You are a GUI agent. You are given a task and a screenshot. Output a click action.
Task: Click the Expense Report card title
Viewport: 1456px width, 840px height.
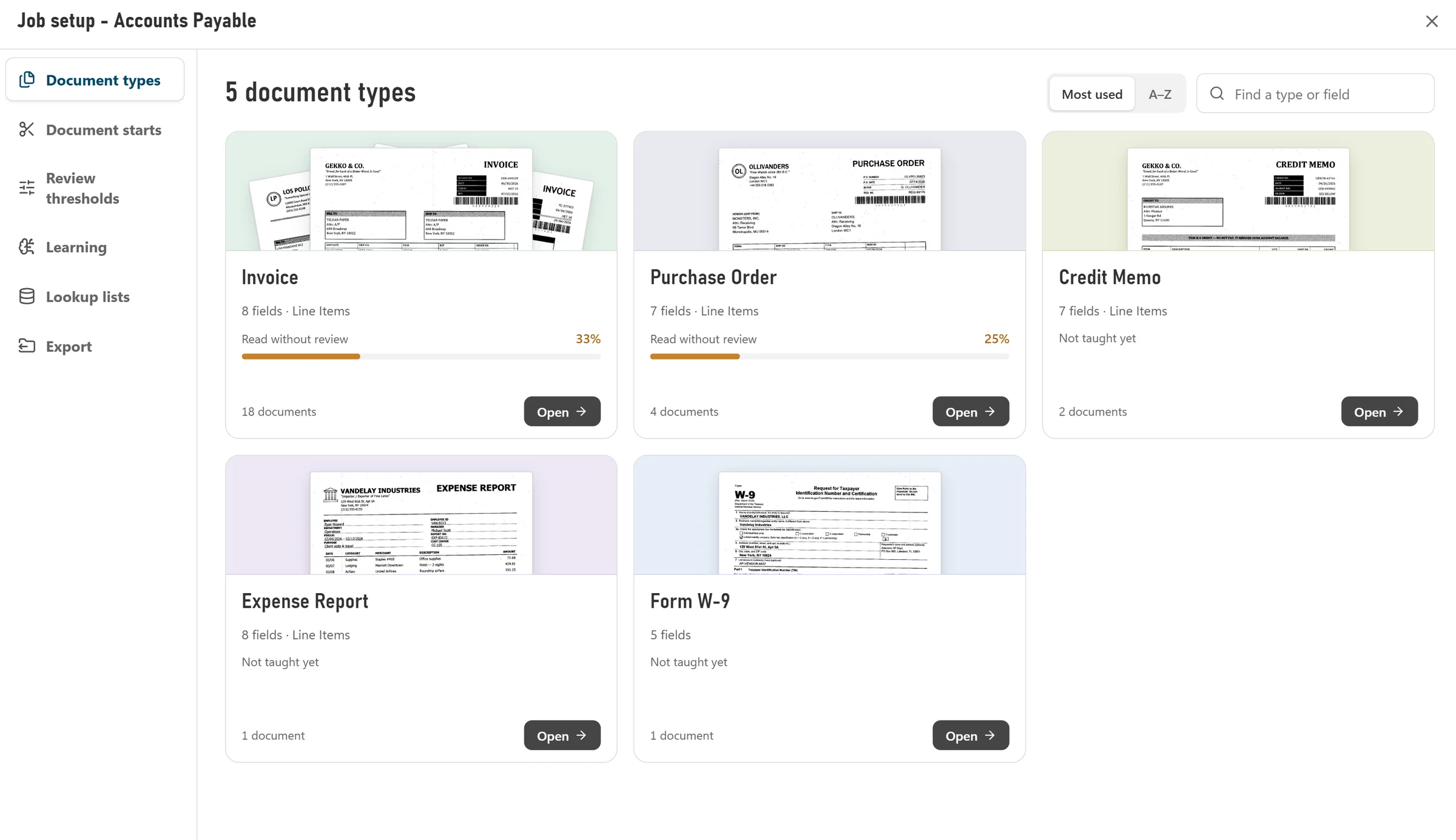(305, 601)
